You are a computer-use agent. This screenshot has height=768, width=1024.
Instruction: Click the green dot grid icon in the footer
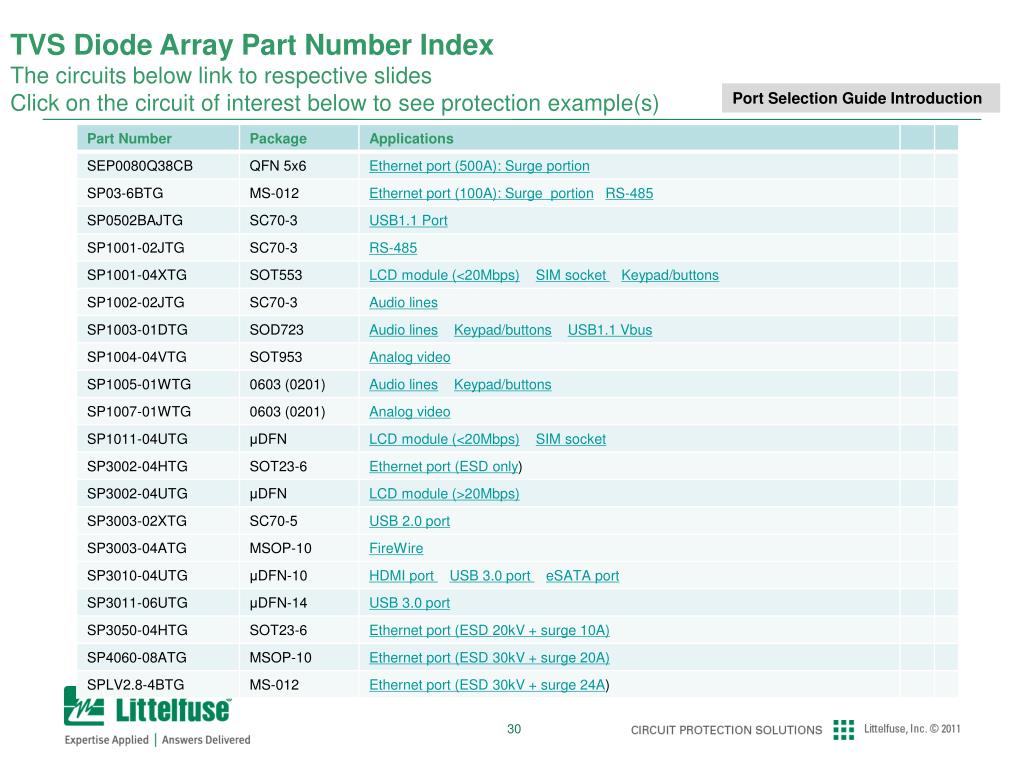843,729
